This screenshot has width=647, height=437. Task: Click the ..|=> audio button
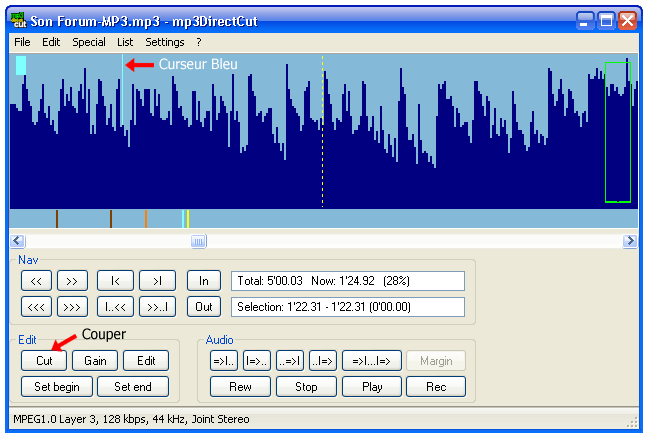[x=323, y=361]
